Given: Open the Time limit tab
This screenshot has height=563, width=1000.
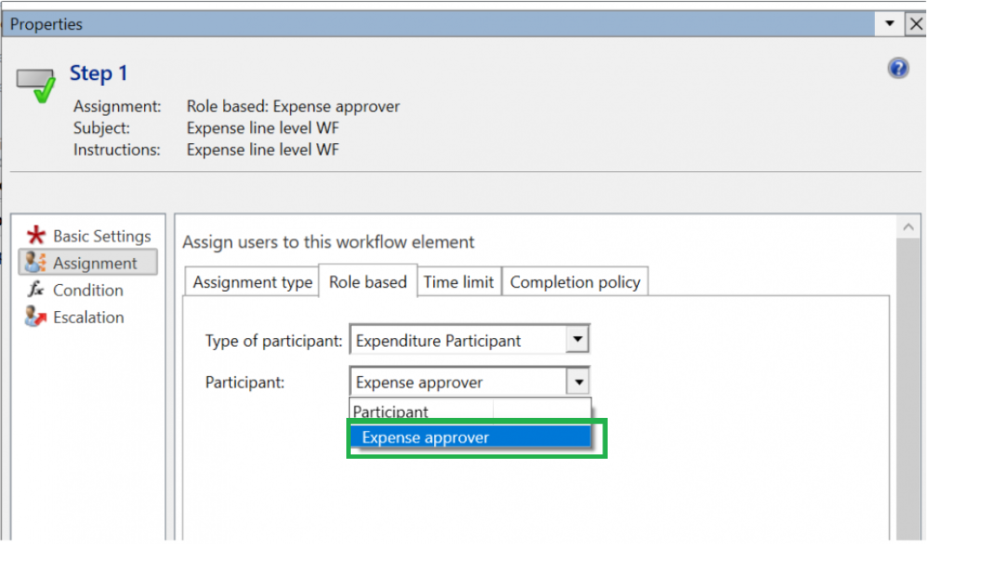Looking at the screenshot, I should click(458, 282).
